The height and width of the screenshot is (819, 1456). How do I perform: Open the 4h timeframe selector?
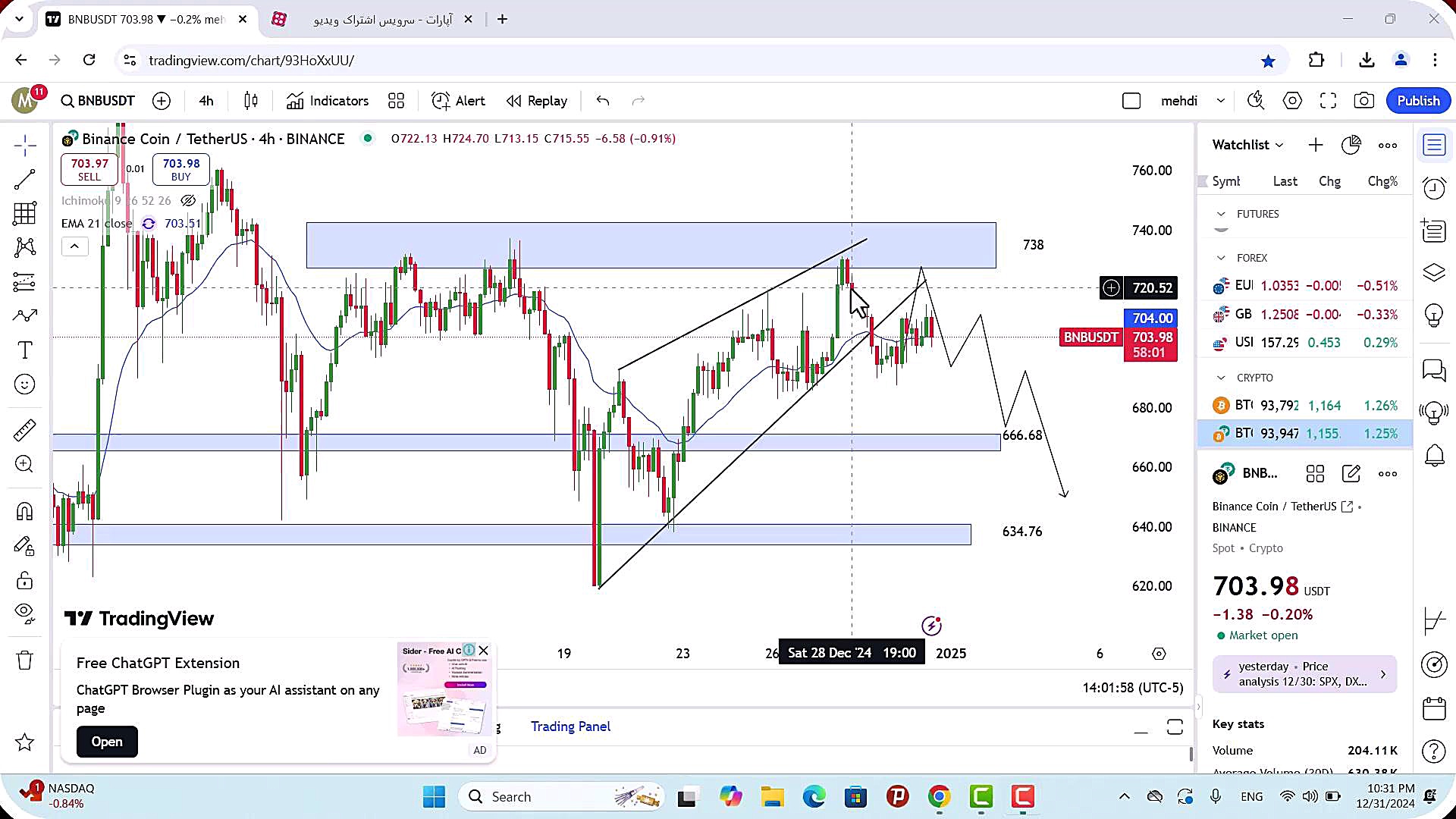[206, 101]
